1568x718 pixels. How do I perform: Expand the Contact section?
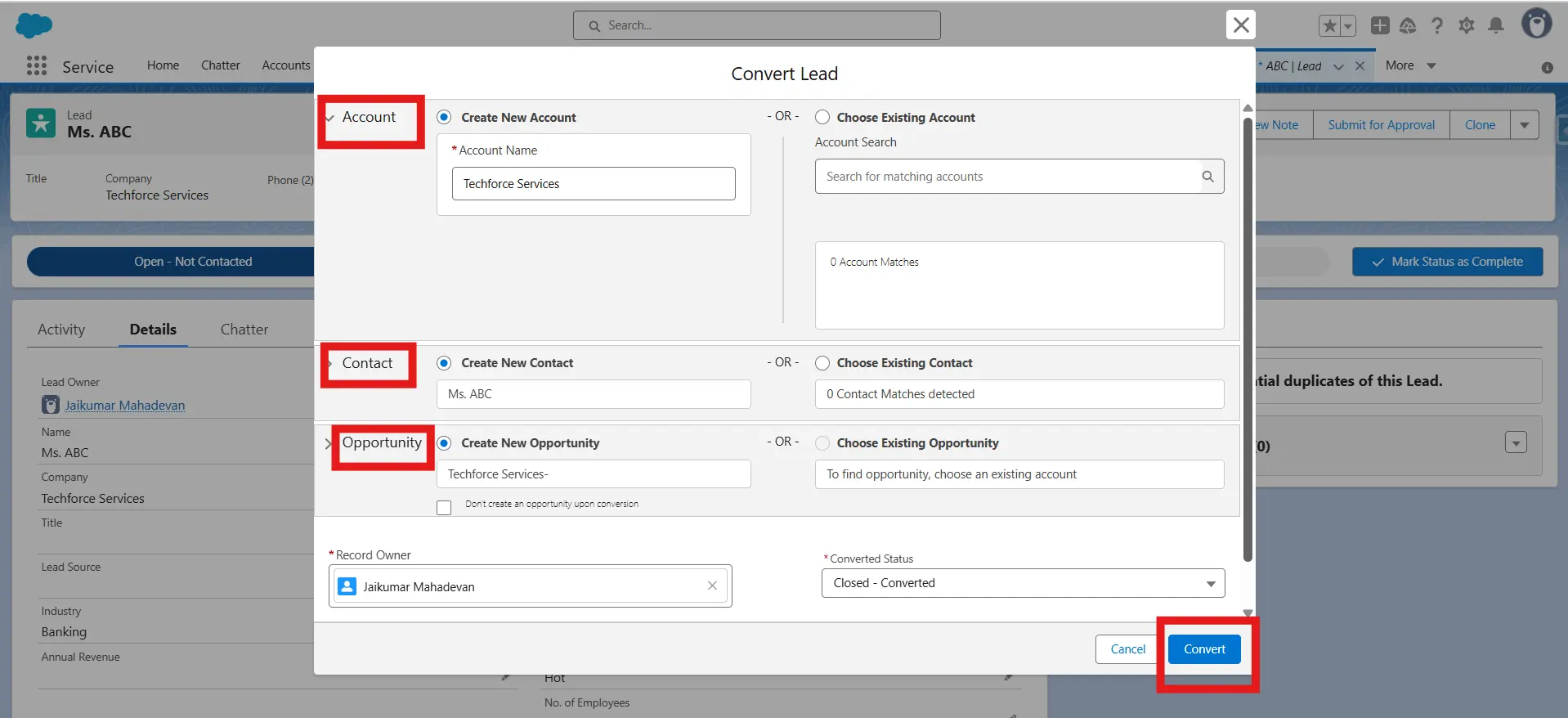(x=330, y=363)
